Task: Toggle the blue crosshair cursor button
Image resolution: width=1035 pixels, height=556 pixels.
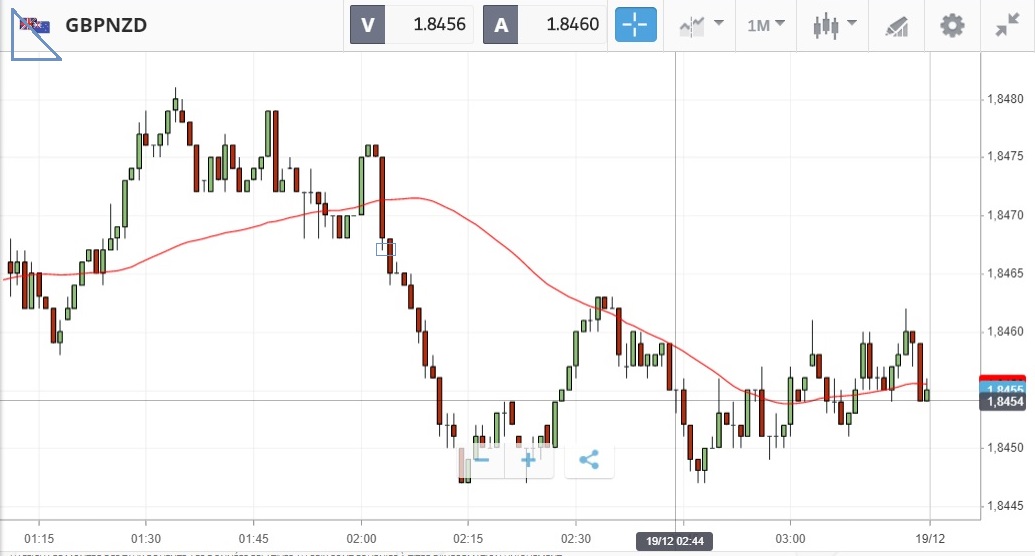Action: 634,25
